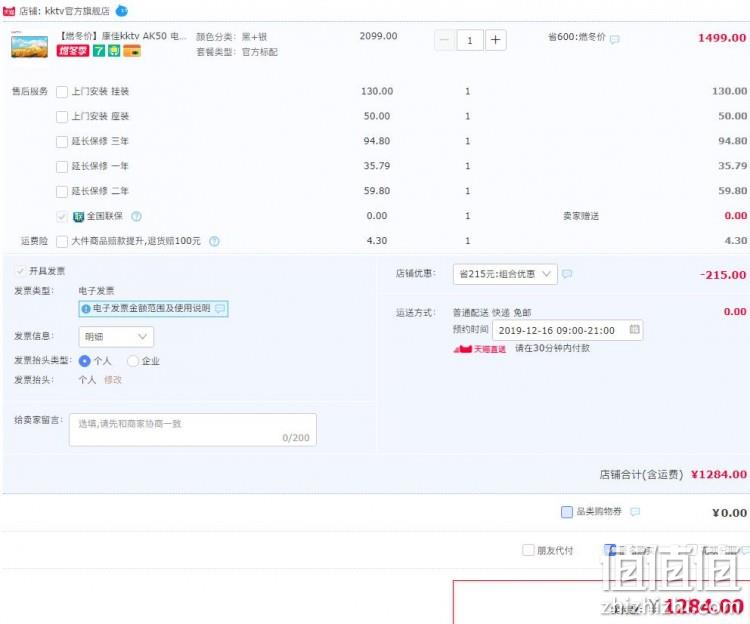This screenshot has width=750, height=624.
Task: Click the message to seller text box
Action: 193,430
